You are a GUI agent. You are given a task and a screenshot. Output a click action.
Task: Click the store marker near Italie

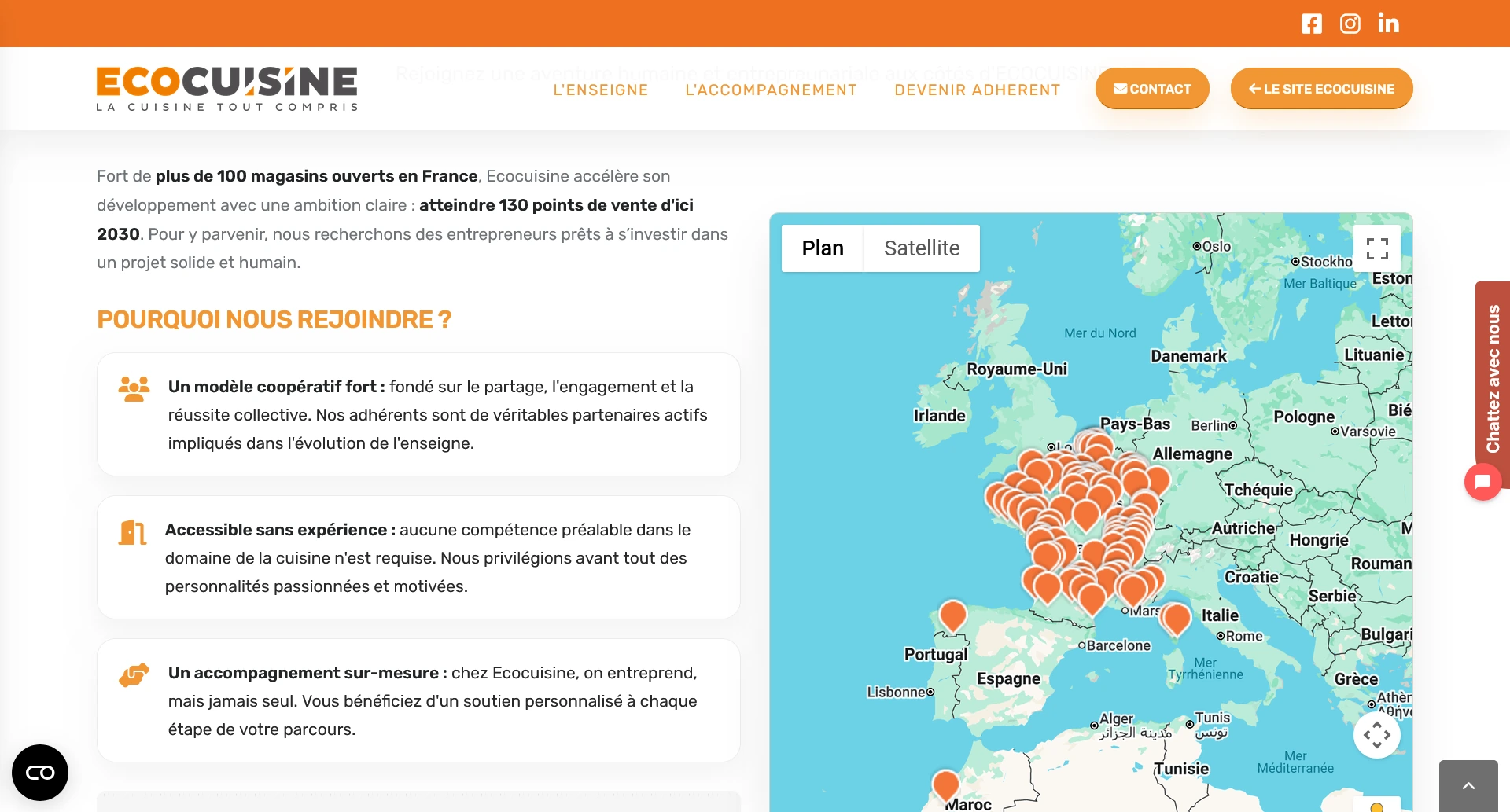click(1177, 619)
